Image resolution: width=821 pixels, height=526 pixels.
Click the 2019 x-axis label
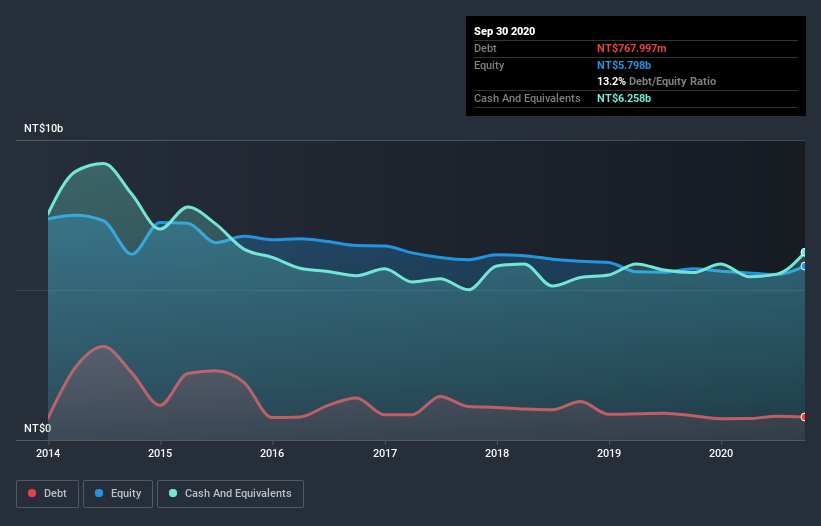coord(609,453)
